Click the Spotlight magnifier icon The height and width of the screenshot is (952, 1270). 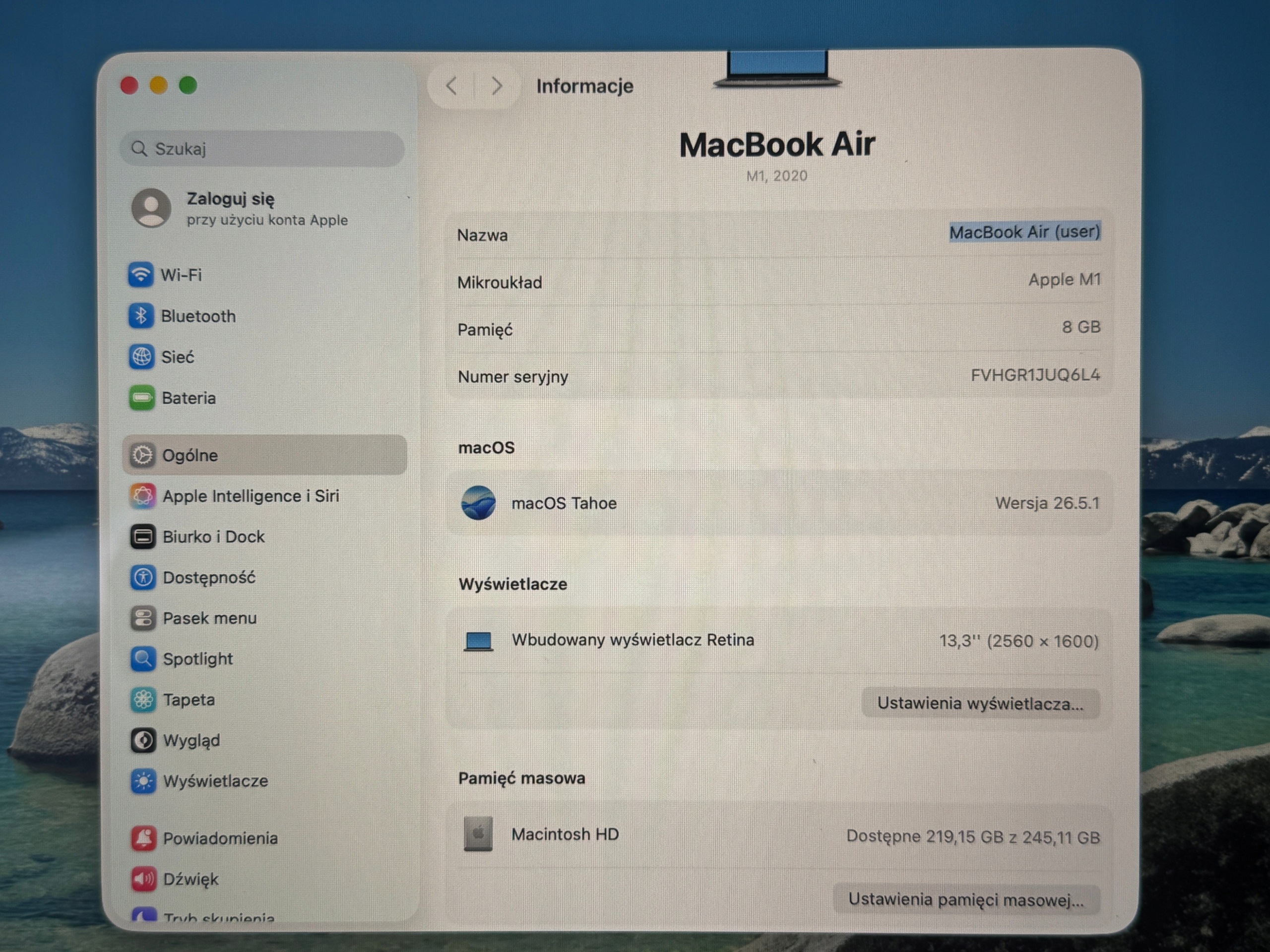(x=143, y=659)
